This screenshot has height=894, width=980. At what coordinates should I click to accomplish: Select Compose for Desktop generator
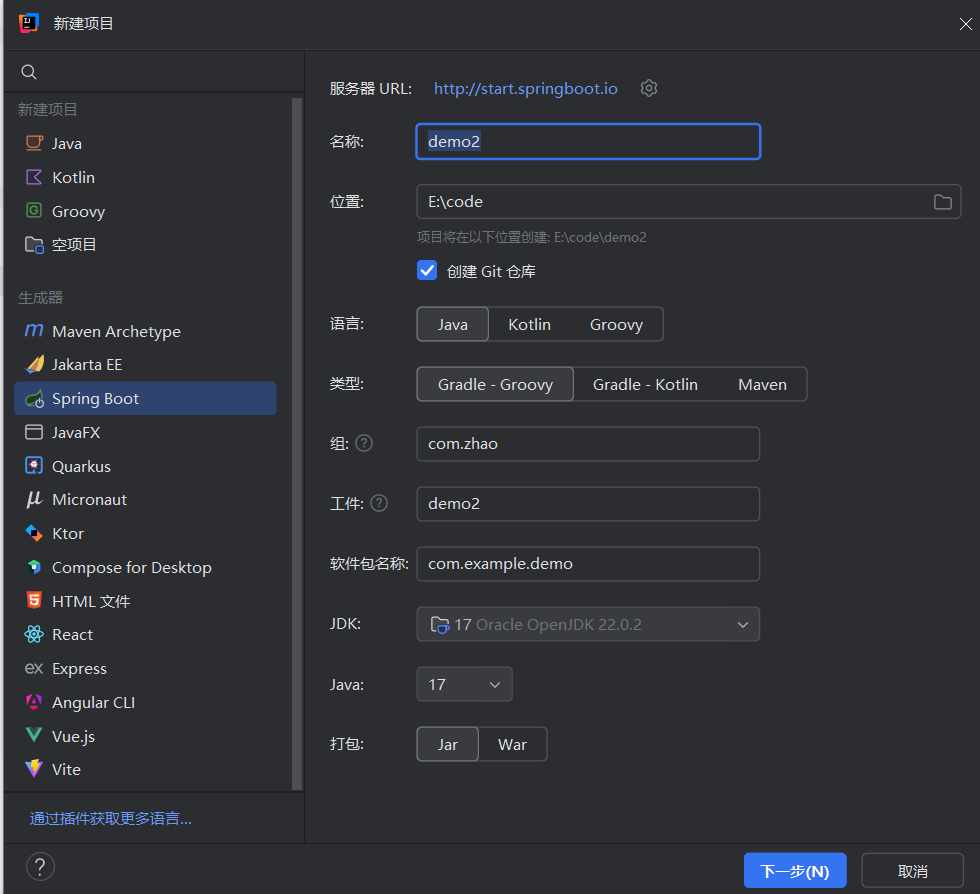(x=145, y=567)
